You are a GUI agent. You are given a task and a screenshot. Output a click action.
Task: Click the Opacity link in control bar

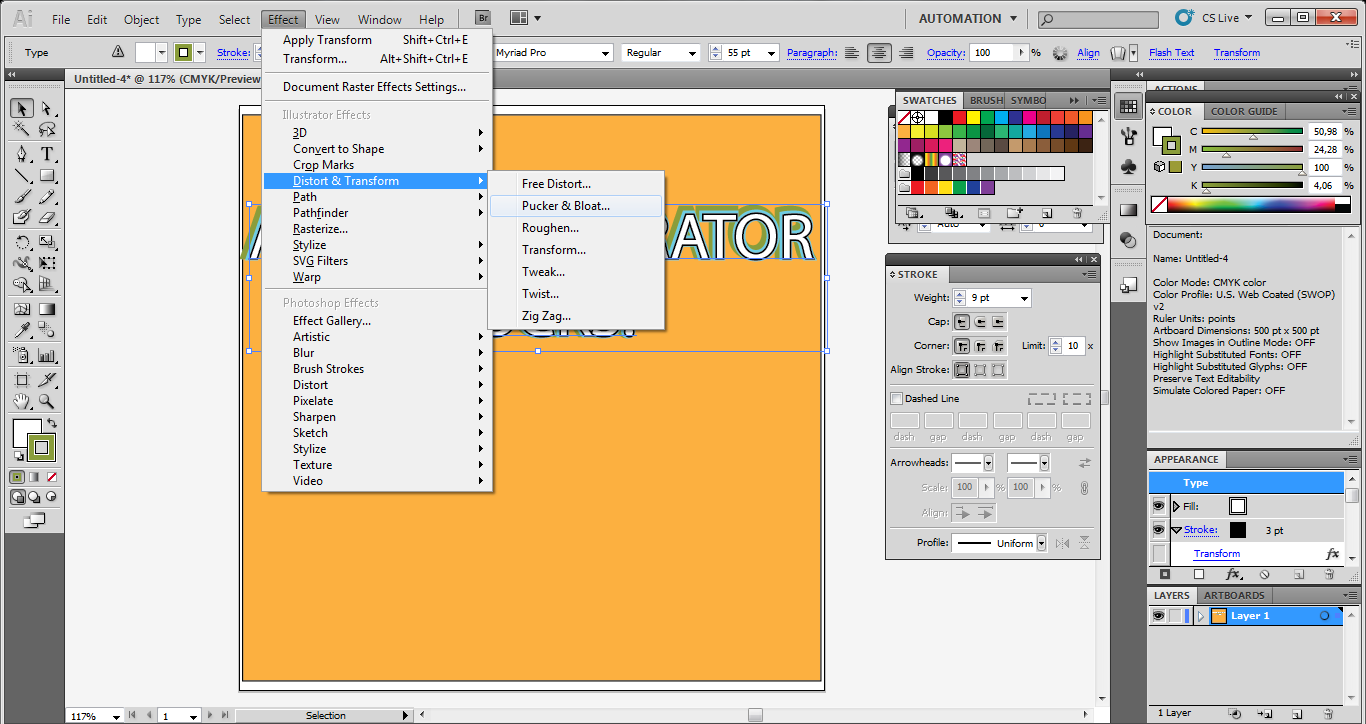[946, 53]
